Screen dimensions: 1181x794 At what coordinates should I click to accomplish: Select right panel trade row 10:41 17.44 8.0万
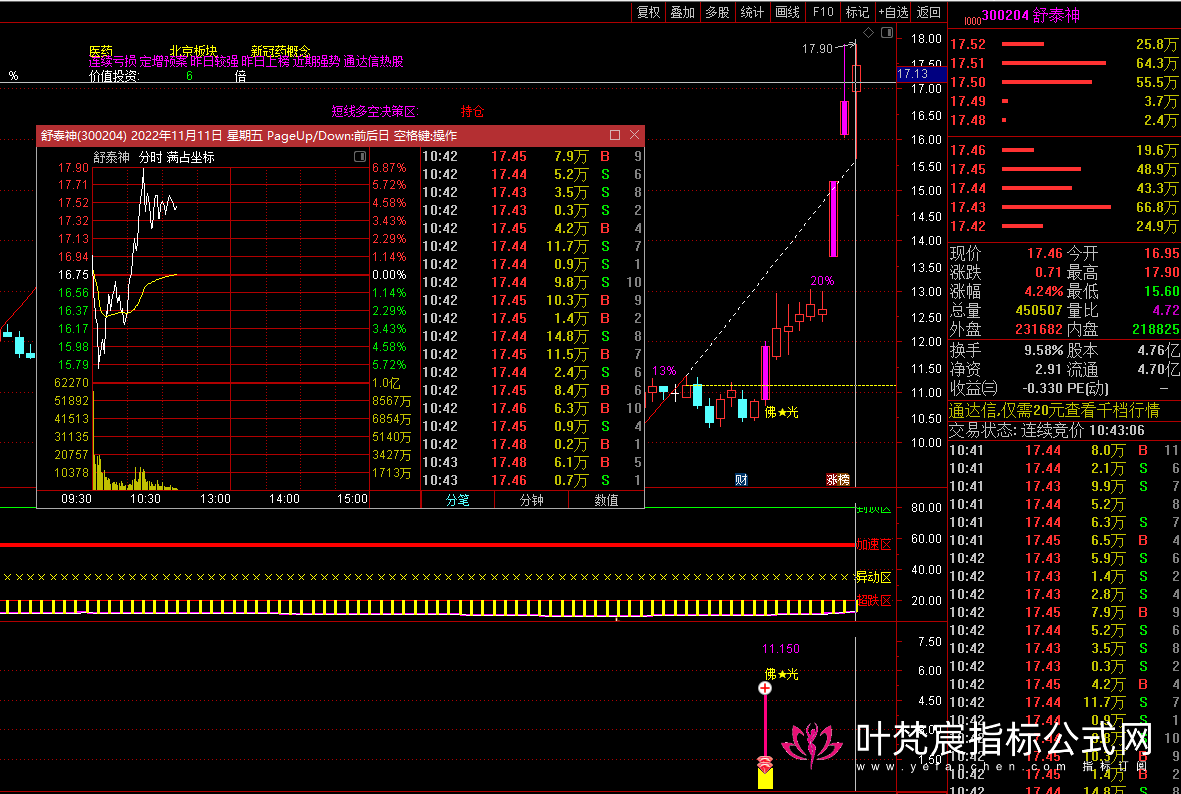click(1064, 450)
